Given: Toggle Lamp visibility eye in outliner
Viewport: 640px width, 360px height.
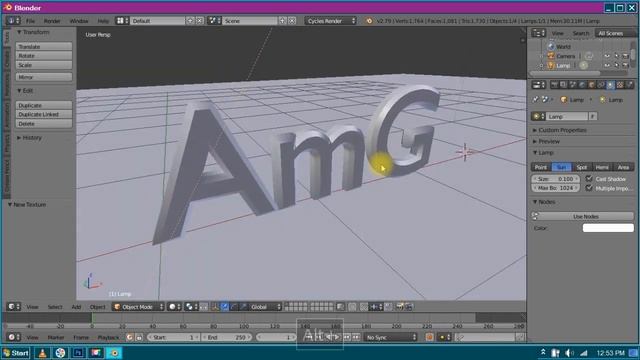Looking at the screenshot, I should pos(607,65).
